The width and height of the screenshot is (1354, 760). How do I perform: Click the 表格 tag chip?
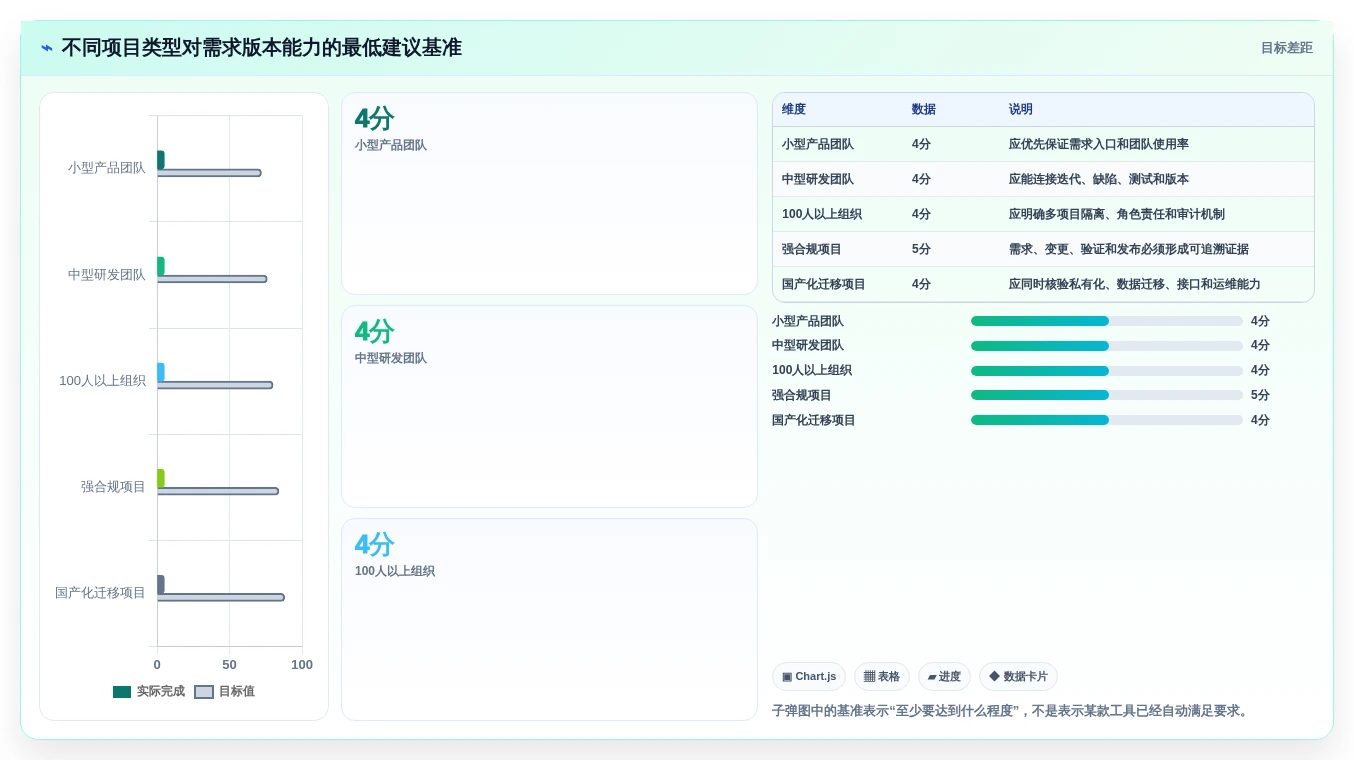pos(882,676)
